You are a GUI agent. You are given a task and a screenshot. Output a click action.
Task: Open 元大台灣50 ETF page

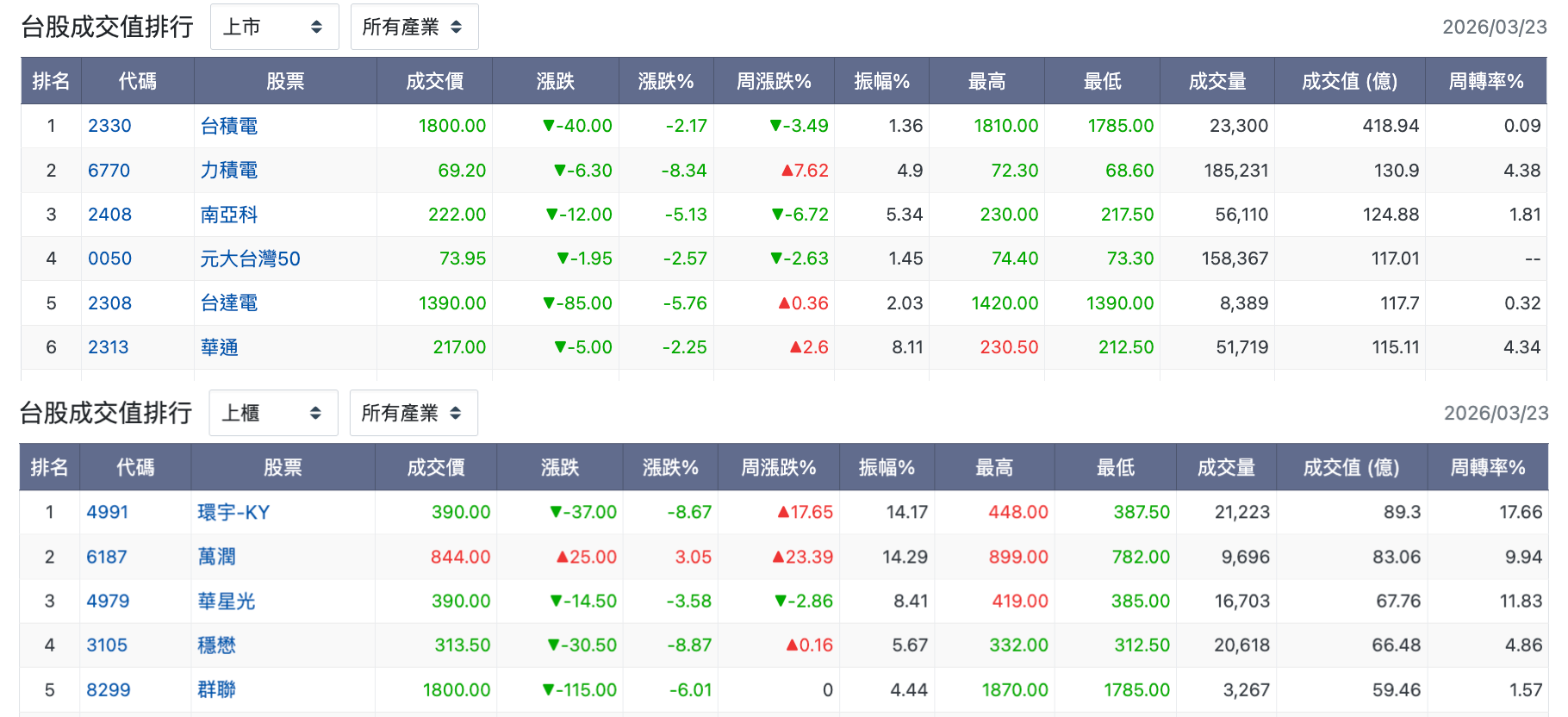250,259
